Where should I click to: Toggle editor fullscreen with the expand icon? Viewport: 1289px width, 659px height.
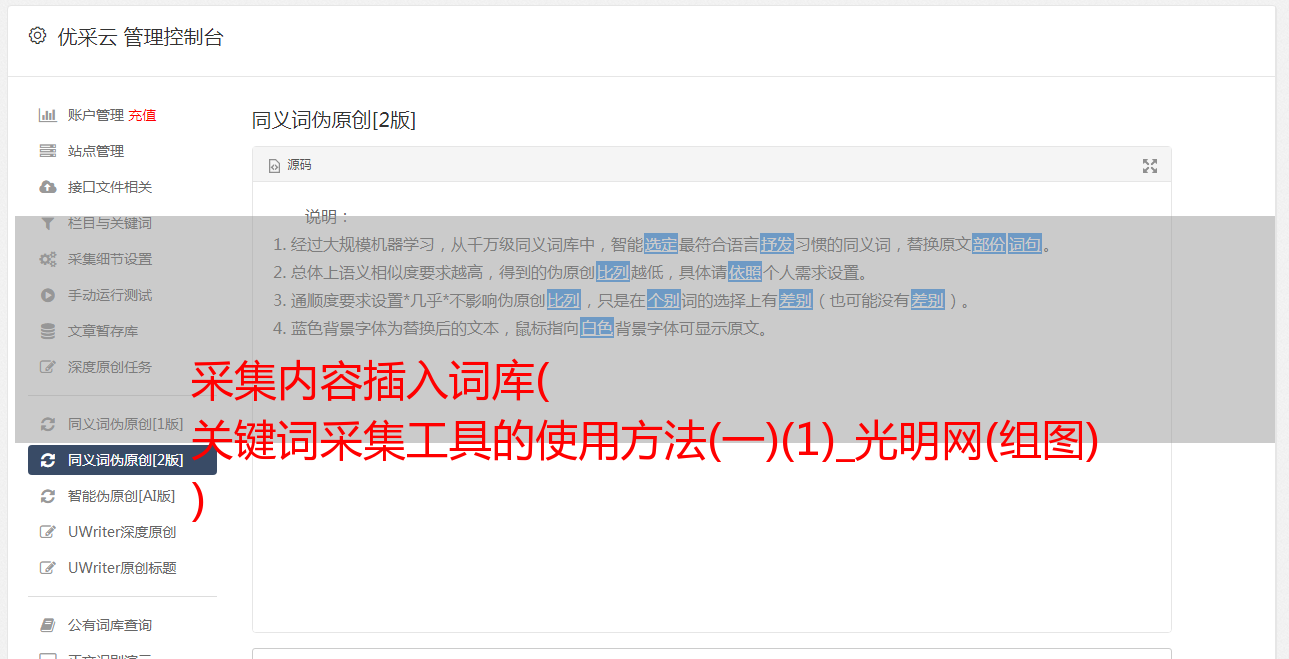[x=1150, y=166]
